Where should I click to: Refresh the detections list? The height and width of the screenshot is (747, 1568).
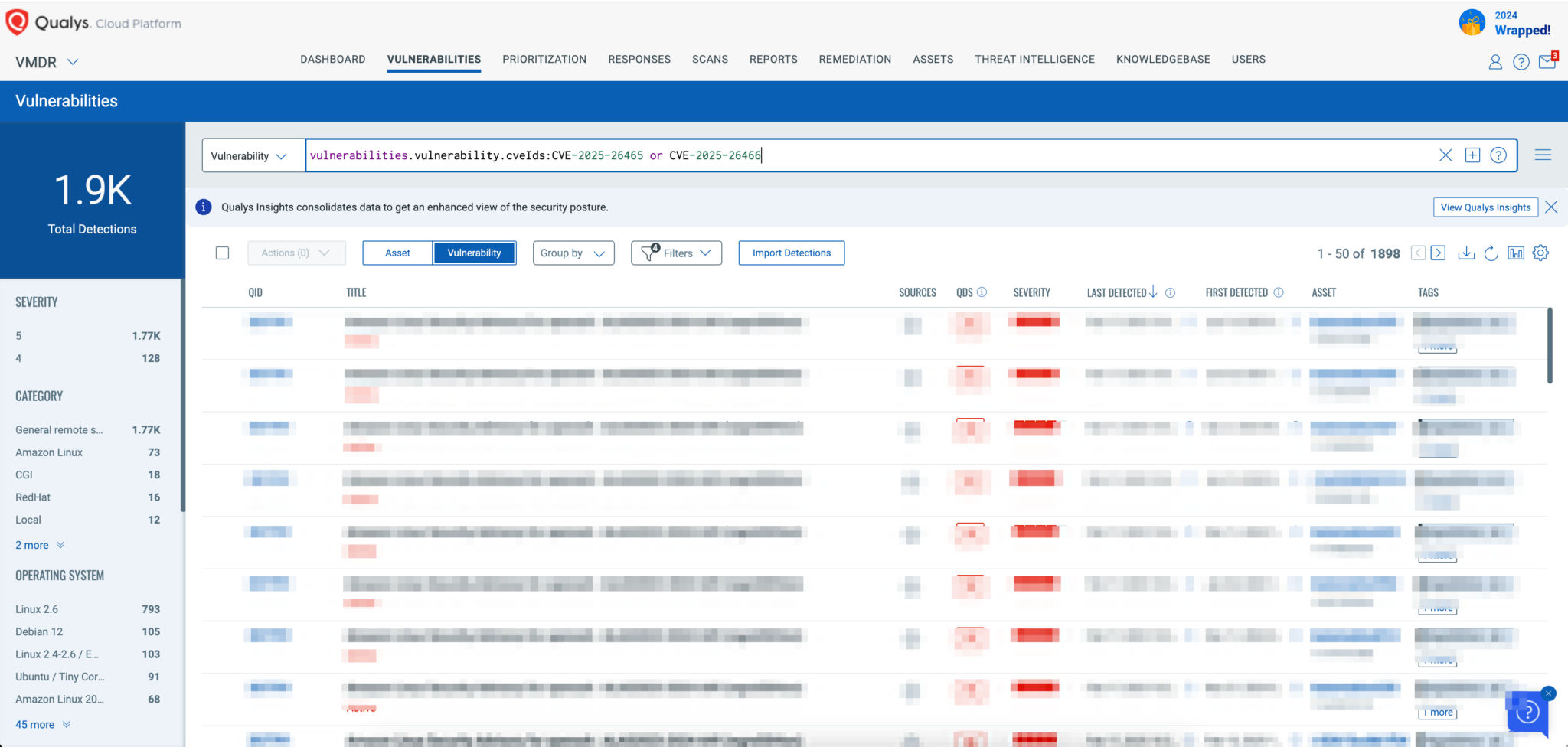point(1491,253)
